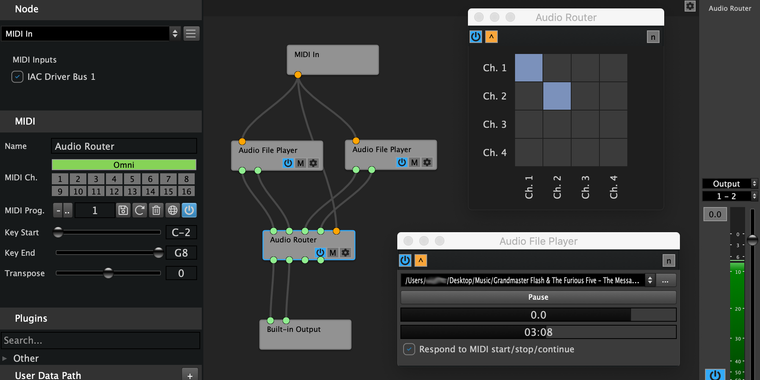Screen dimensions: 760x380
Task: Click the plugin Search field
Action: pos(100,340)
